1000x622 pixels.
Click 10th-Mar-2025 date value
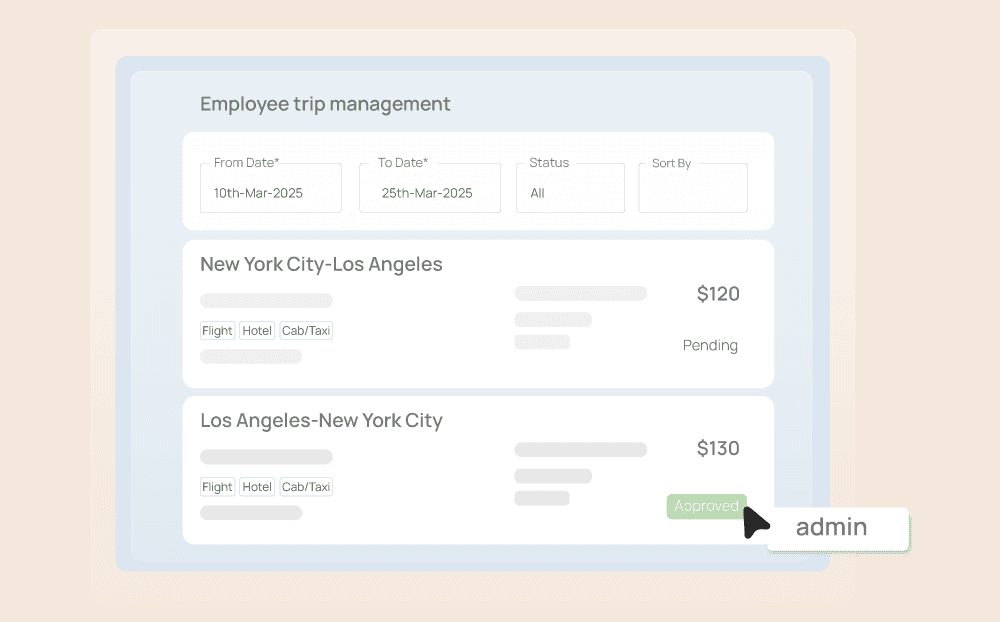pyautogui.click(x=258, y=193)
